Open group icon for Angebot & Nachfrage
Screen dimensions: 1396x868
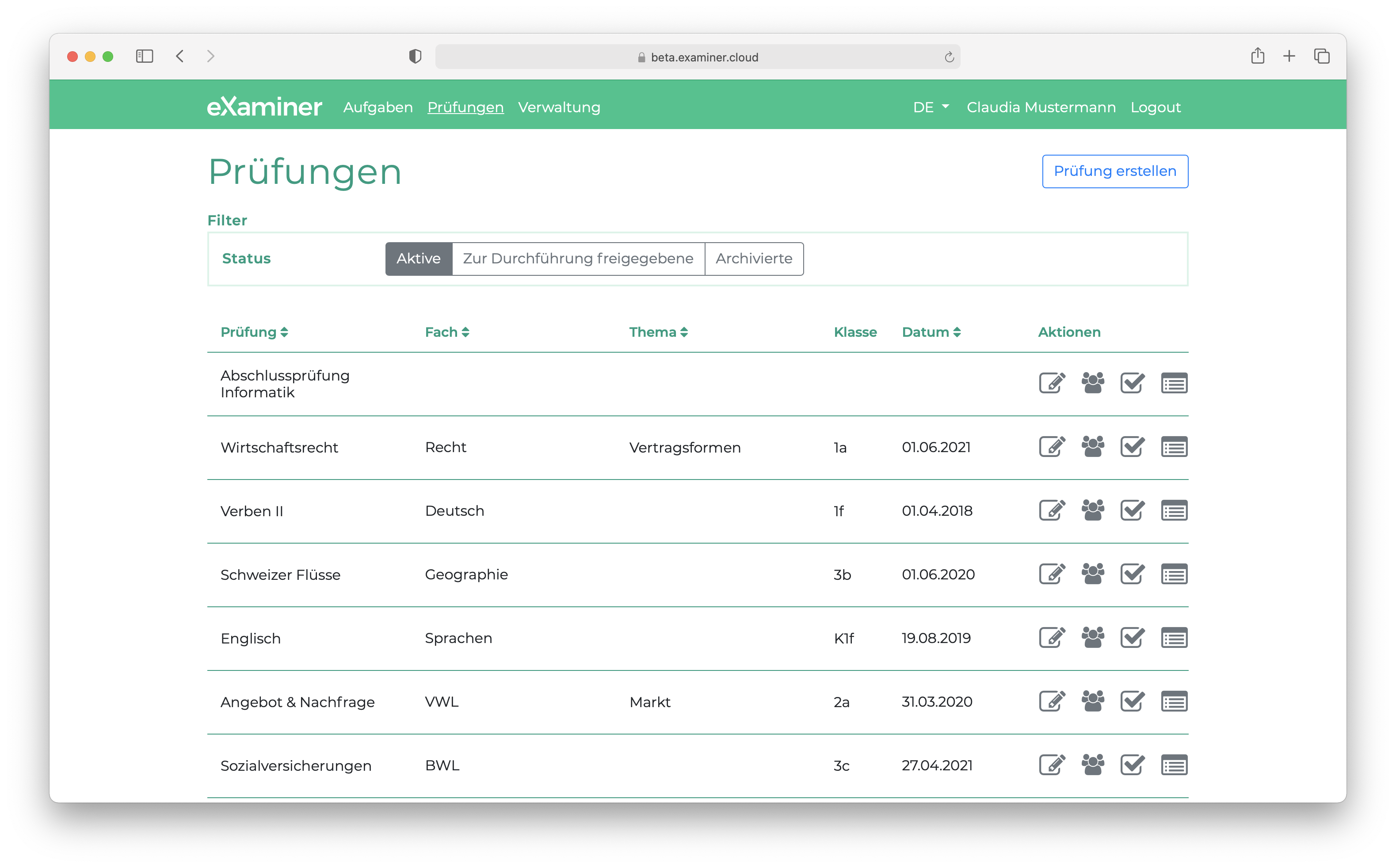click(x=1092, y=701)
